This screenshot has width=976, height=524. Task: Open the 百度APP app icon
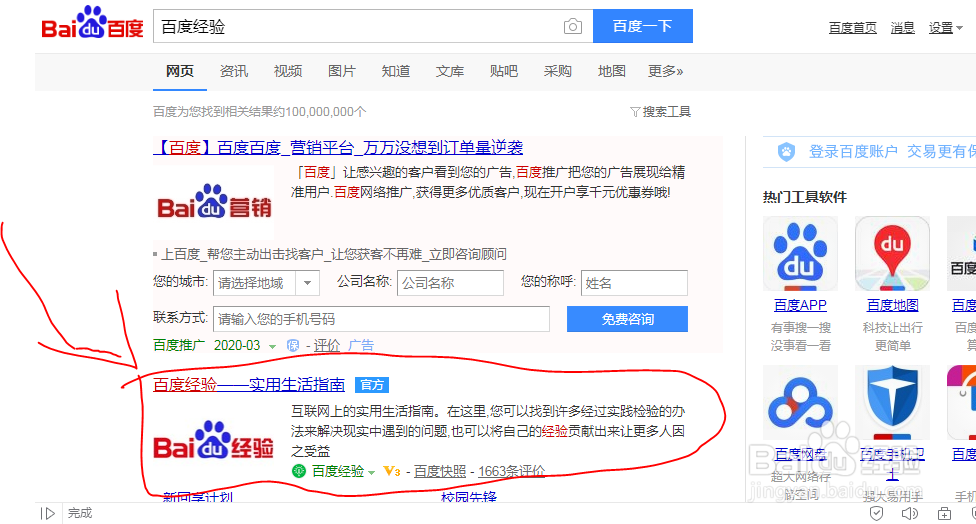click(x=800, y=253)
